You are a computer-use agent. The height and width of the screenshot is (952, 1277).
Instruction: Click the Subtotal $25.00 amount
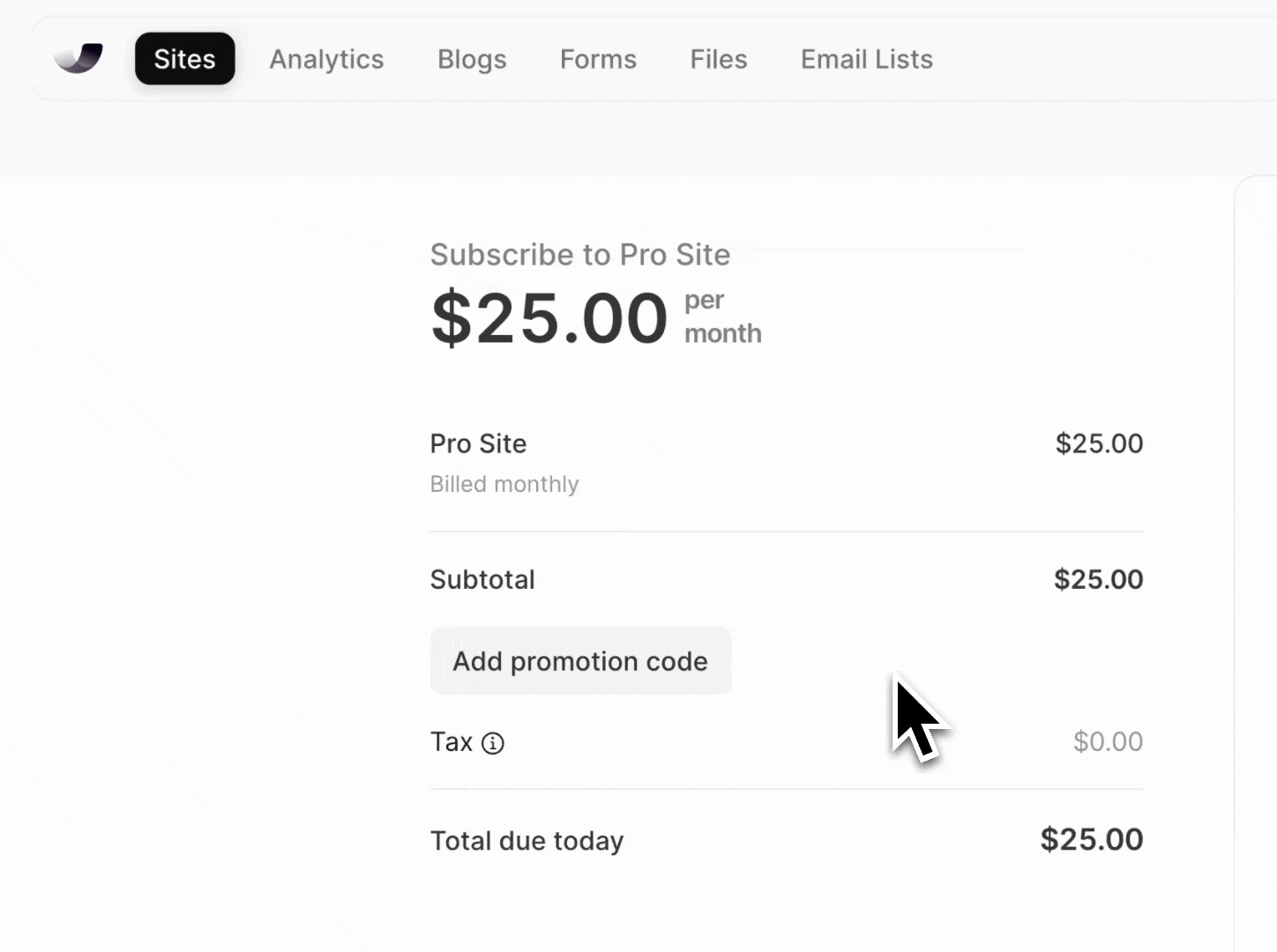[1098, 579]
